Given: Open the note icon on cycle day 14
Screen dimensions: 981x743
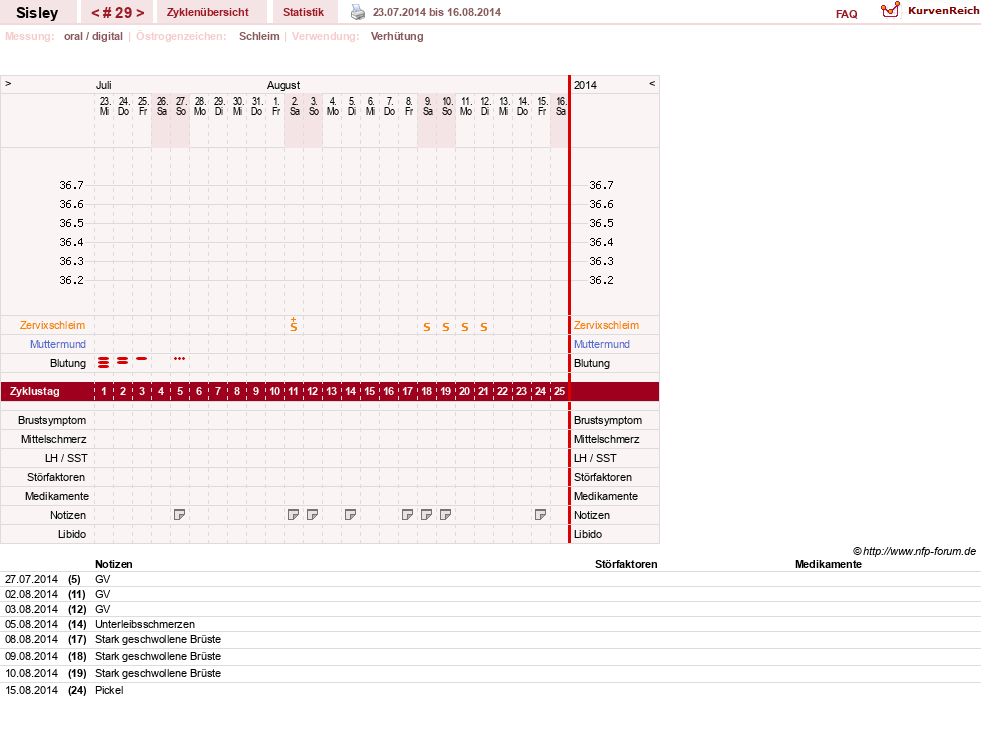Looking at the screenshot, I should (x=350, y=515).
